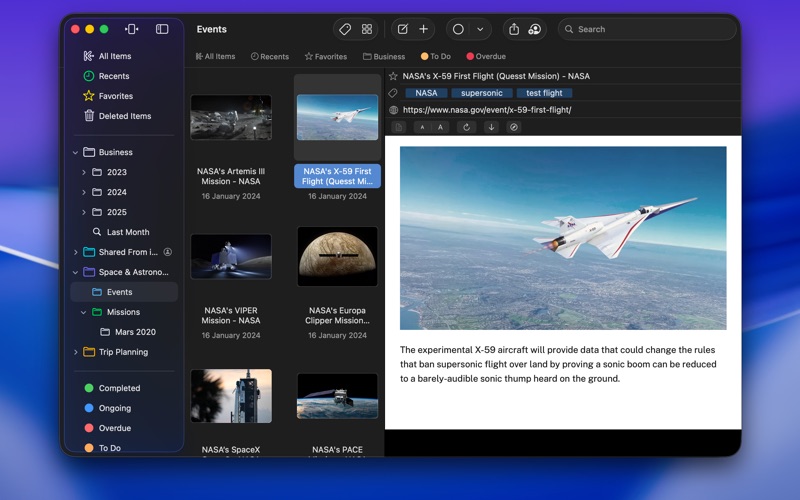Image resolution: width=800 pixels, height=500 pixels.
Task: Toggle the status circle button
Action: [458, 29]
